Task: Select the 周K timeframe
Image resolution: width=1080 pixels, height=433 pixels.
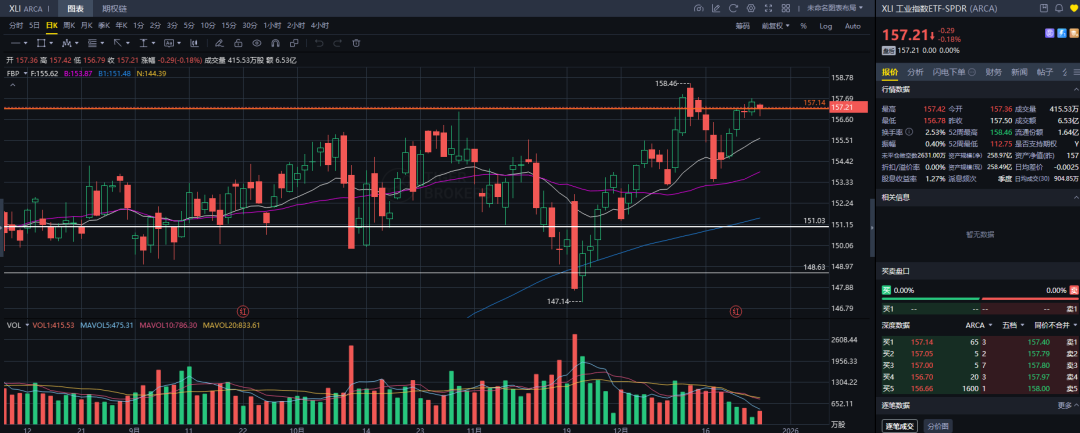Action: click(x=69, y=25)
